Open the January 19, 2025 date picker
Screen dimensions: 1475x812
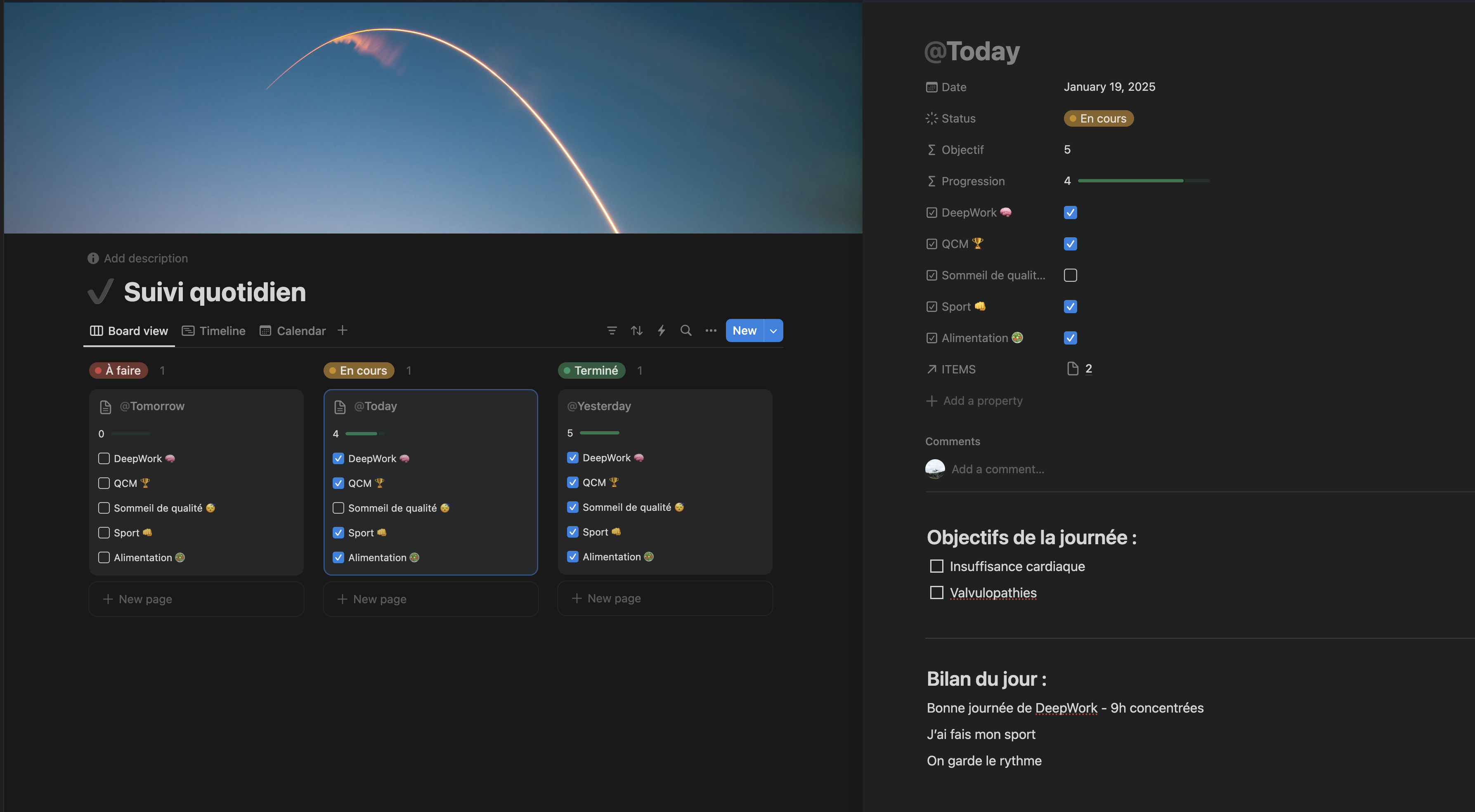[x=1109, y=87]
